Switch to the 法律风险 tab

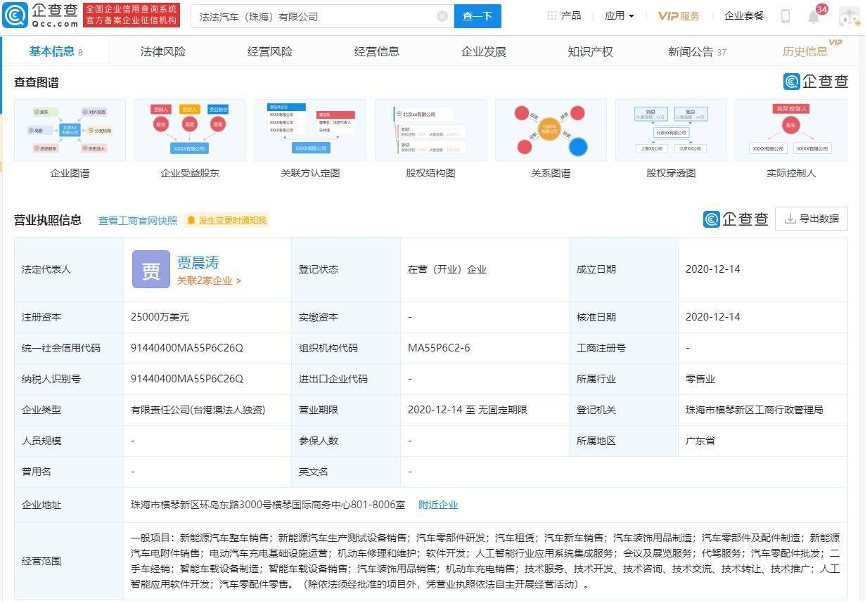pyautogui.click(x=162, y=51)
